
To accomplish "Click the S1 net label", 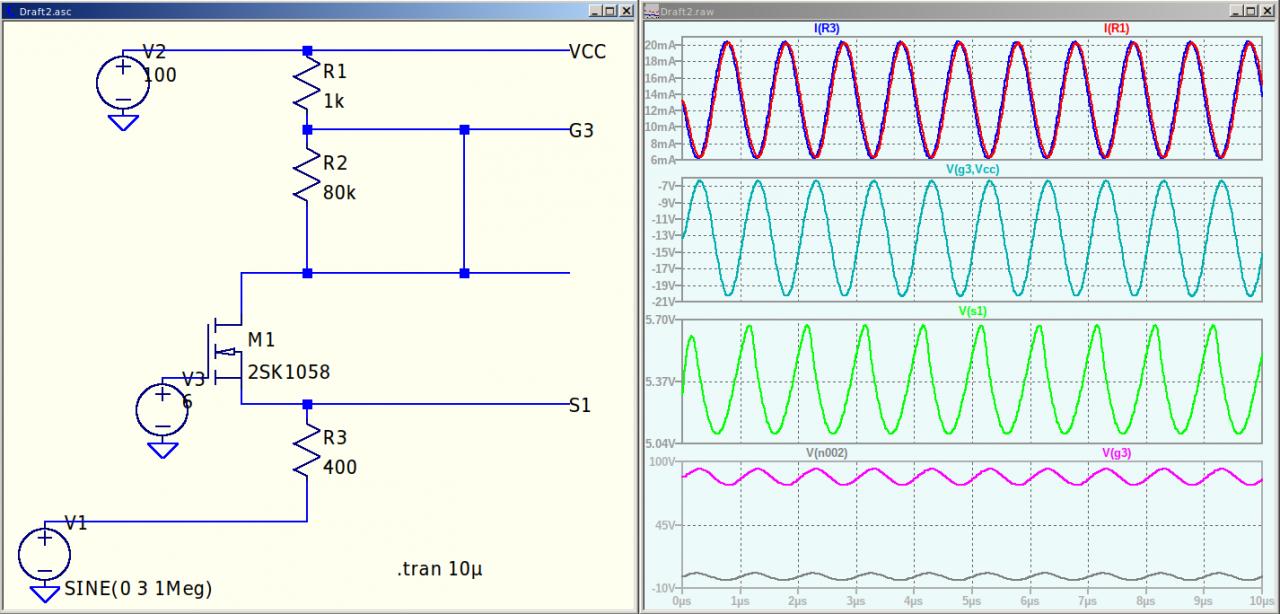I will pos(580,405).
